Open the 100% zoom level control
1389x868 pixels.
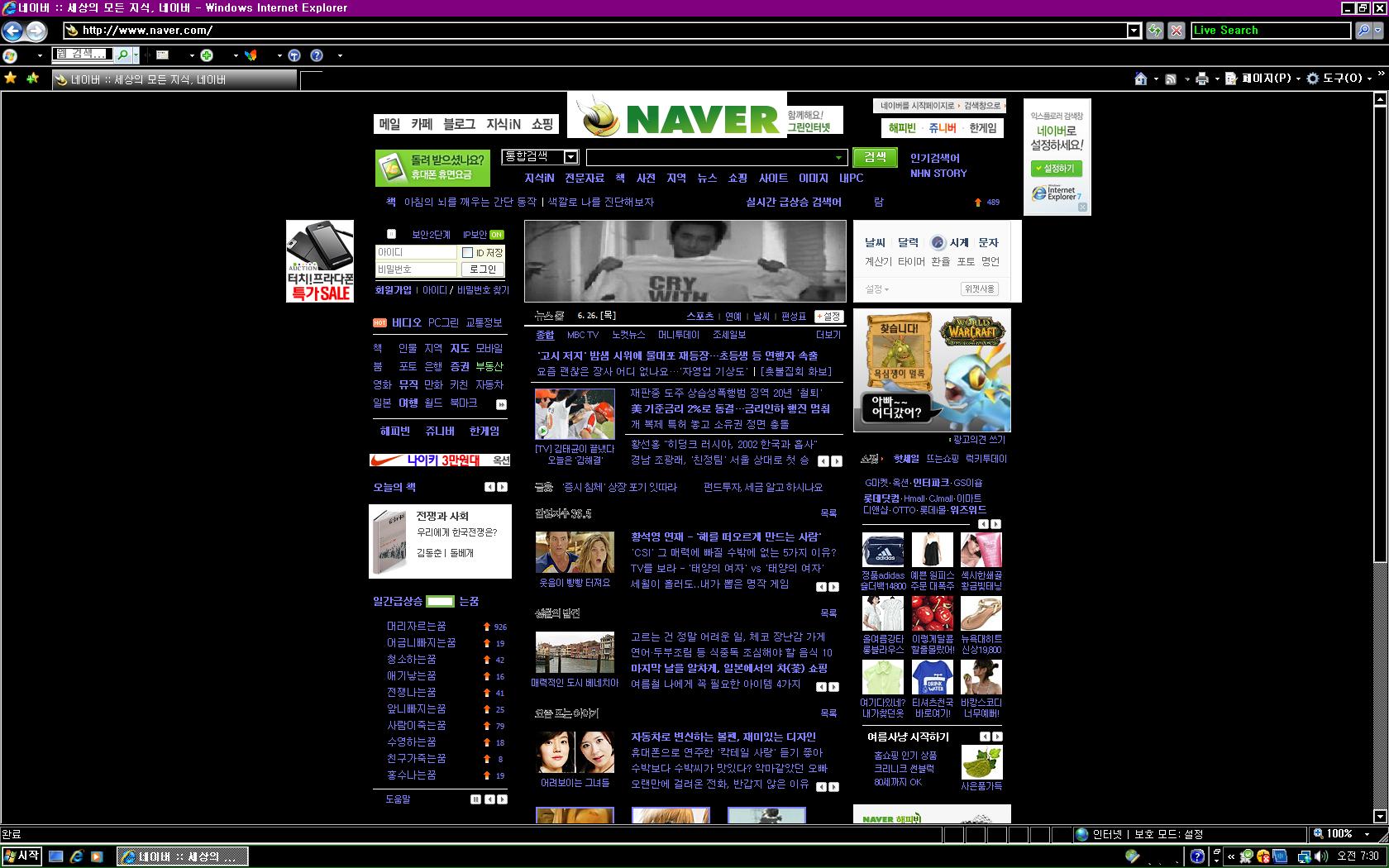click(x=1344, y=834)
